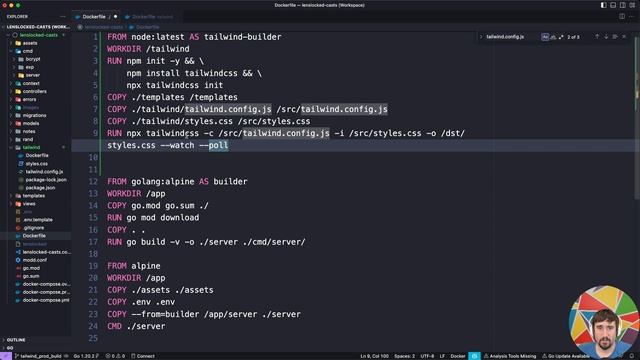
Task: Open modd.conf file
Action: point(34,260)
